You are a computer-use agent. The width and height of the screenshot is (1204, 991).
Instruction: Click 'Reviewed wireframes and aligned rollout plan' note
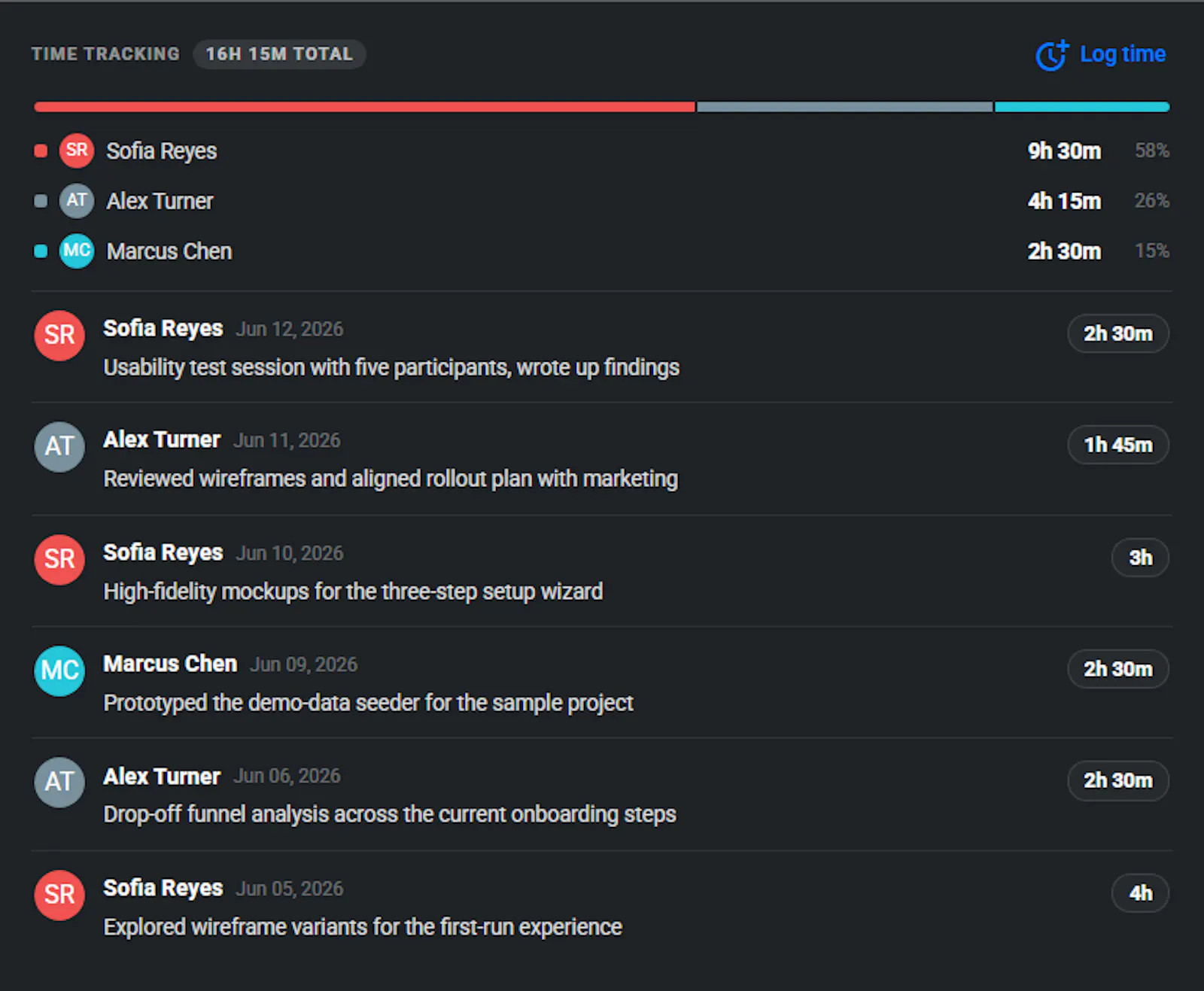[x=391, y=479]
